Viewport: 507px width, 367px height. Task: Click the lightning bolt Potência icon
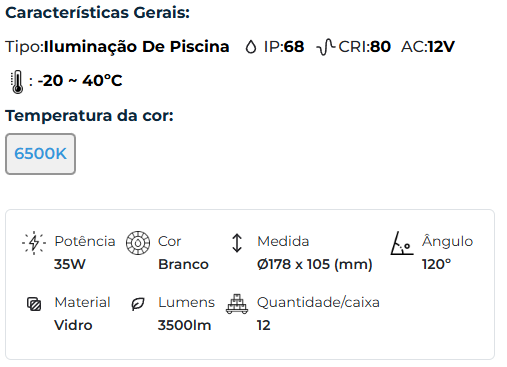34,243
